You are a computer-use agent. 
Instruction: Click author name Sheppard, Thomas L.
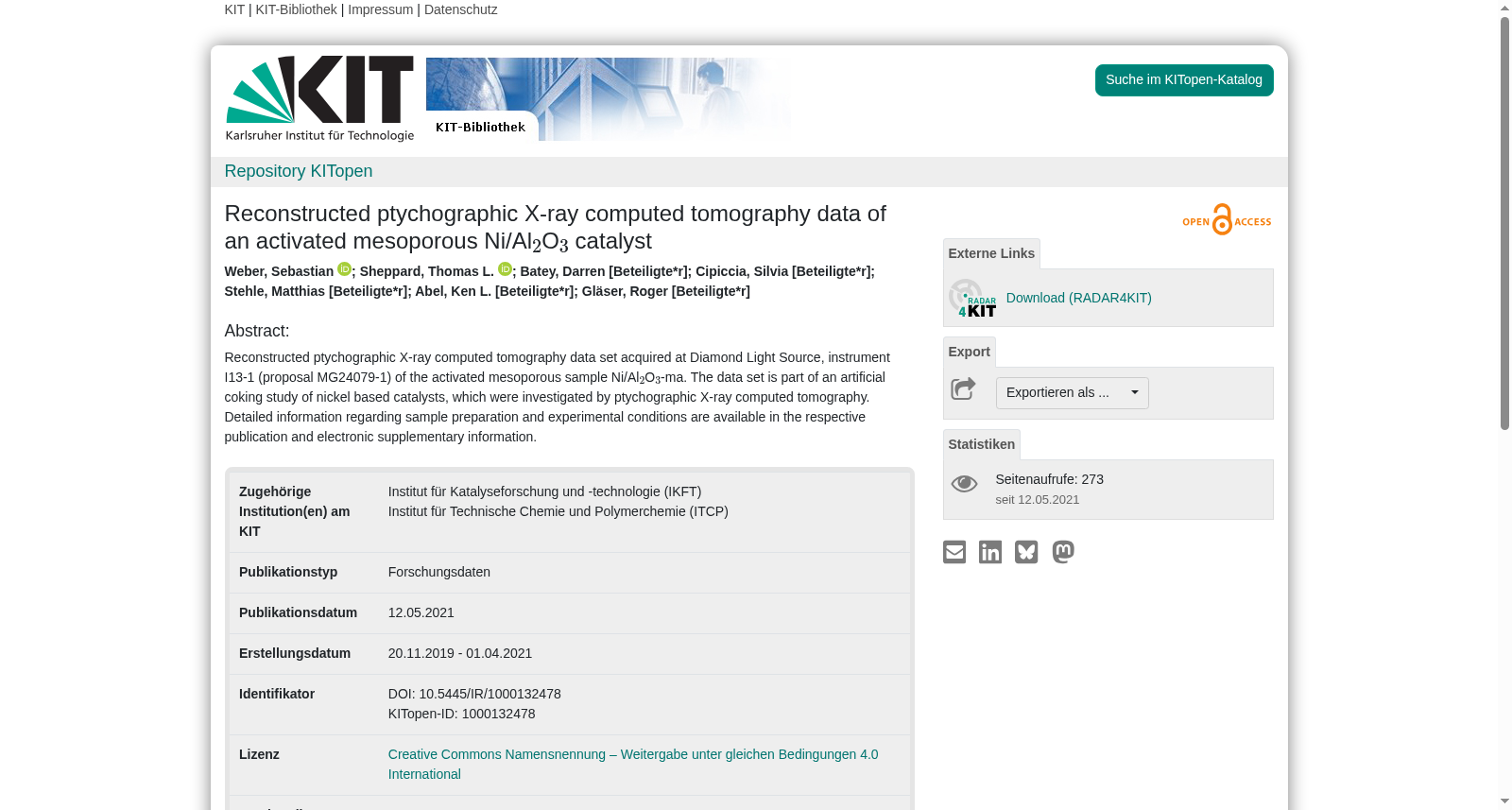click(x=427, y=271)
